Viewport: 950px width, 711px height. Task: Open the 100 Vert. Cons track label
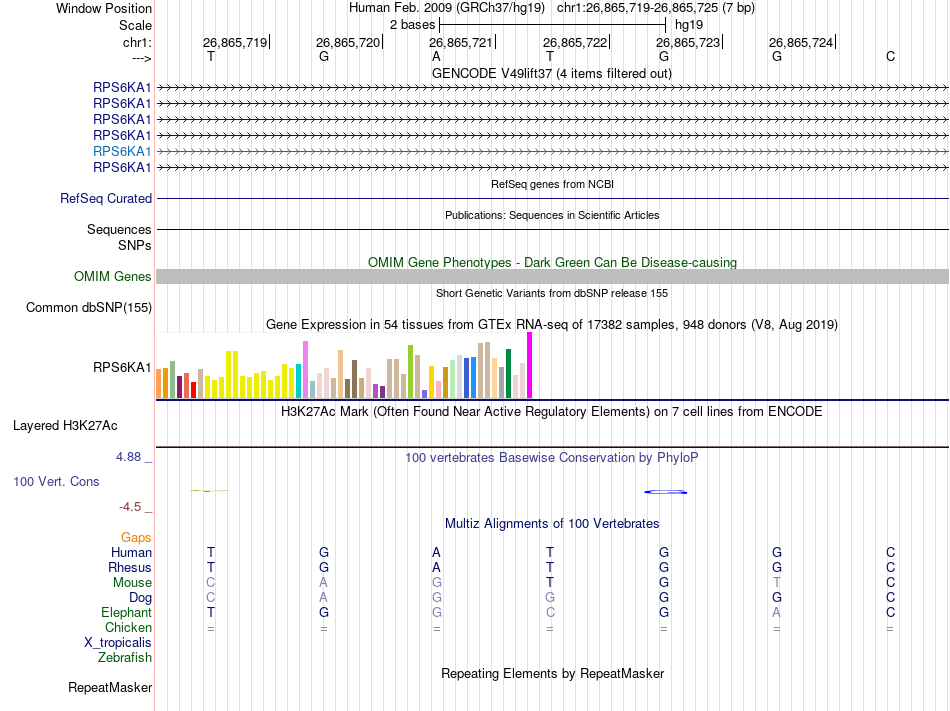point(56,482)
